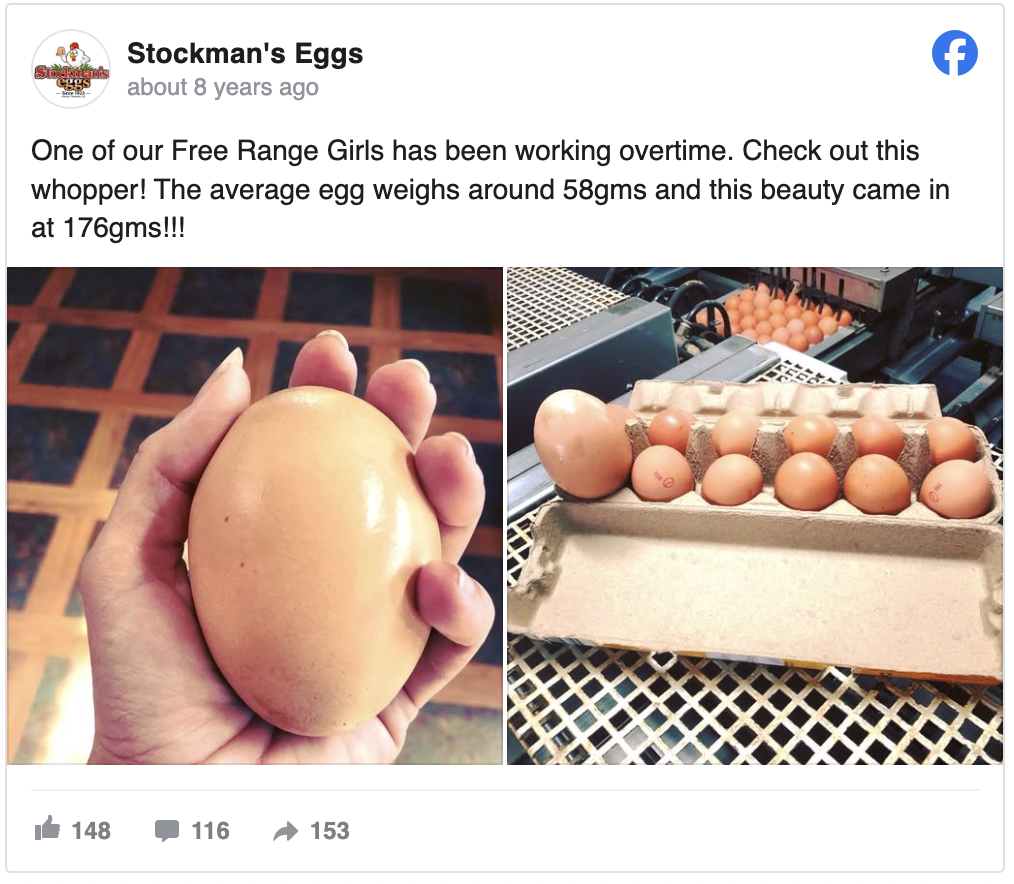Click the 148 likes count
Viewport: 1014px width, 884px height.
91,830
